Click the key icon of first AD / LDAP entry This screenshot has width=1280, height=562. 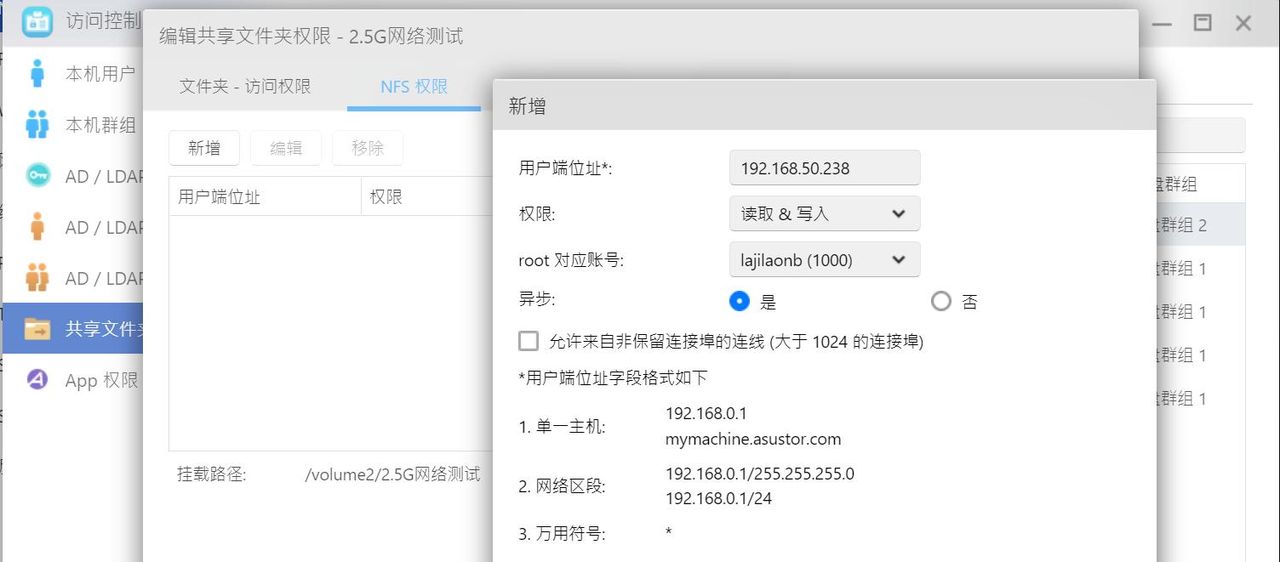[38, 176]
